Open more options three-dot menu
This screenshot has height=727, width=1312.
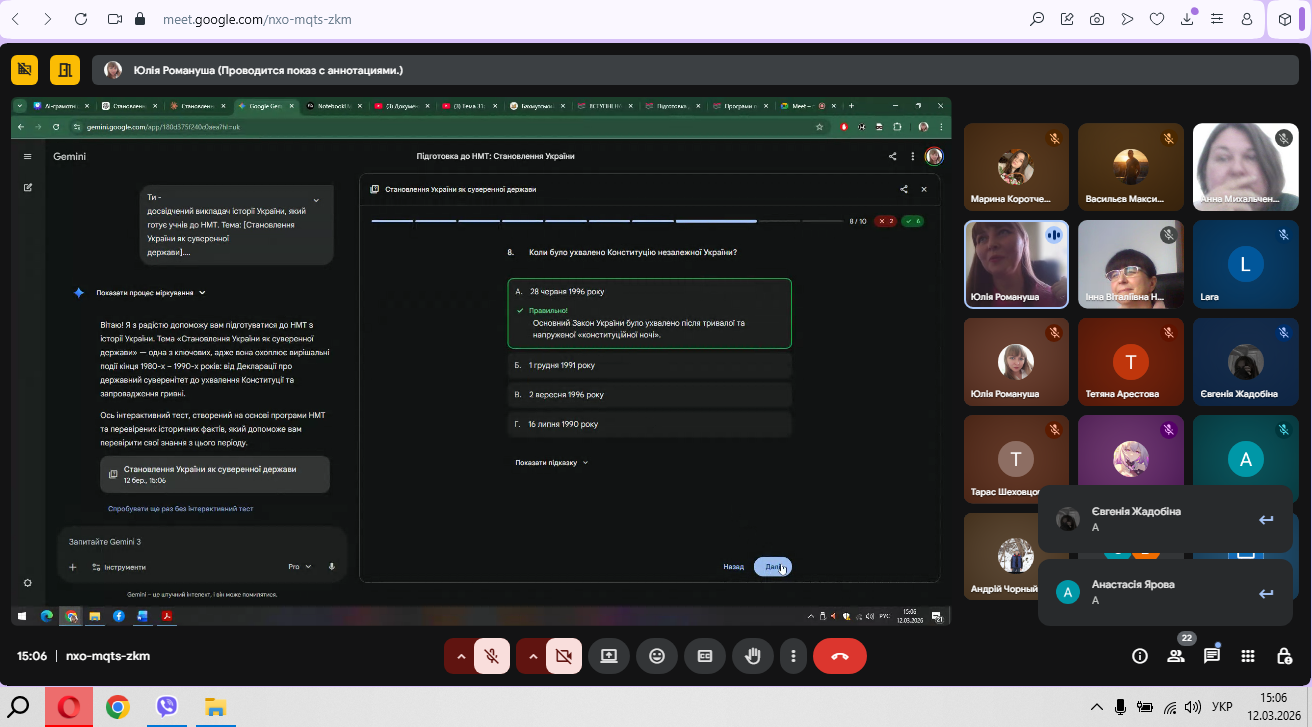pos(793,656)
